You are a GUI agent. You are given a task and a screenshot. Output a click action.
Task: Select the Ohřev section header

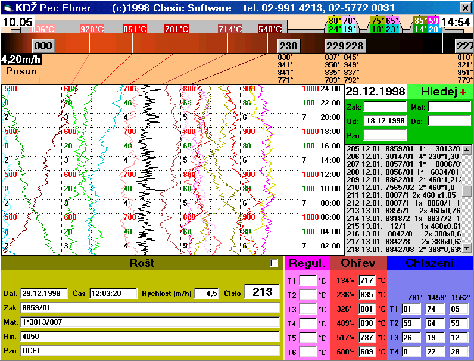358,263
